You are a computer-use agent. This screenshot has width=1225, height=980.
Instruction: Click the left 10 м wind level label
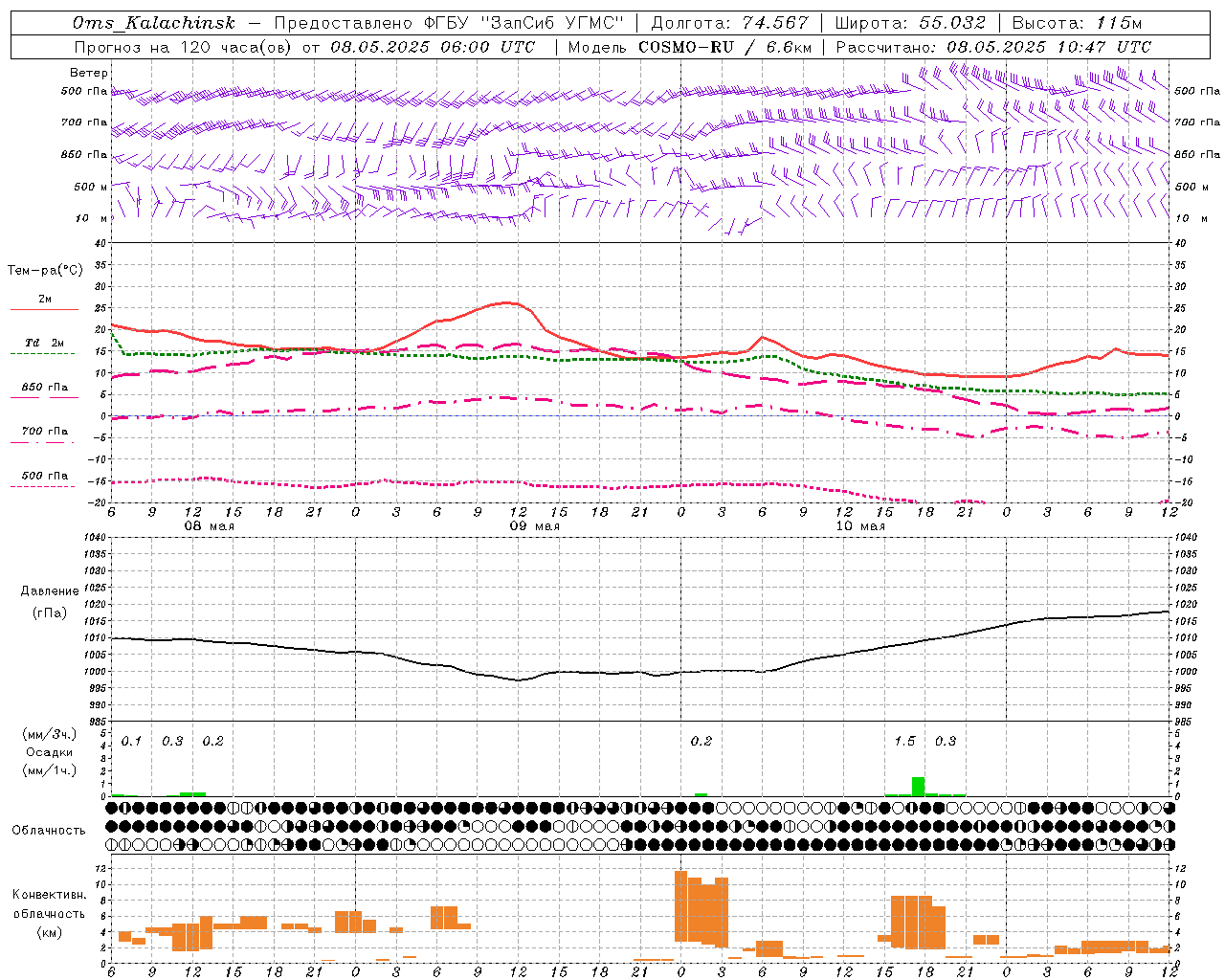93,218
